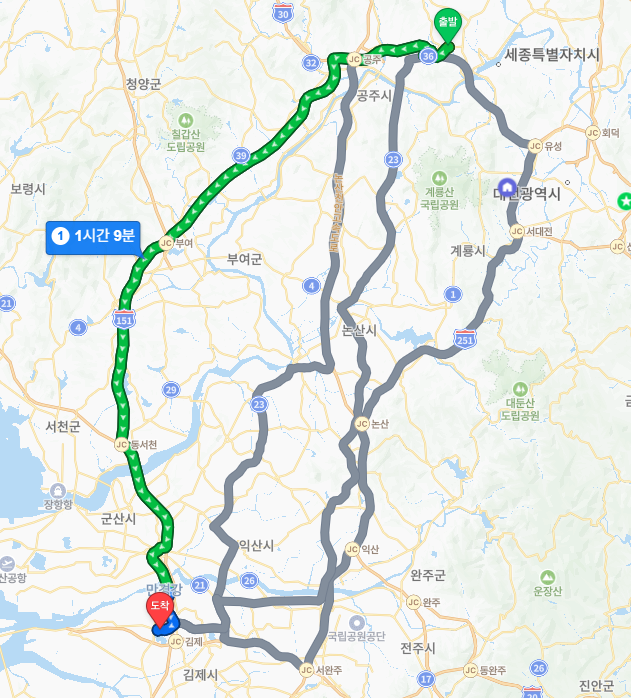Click the green 출발 start marker

448,24
